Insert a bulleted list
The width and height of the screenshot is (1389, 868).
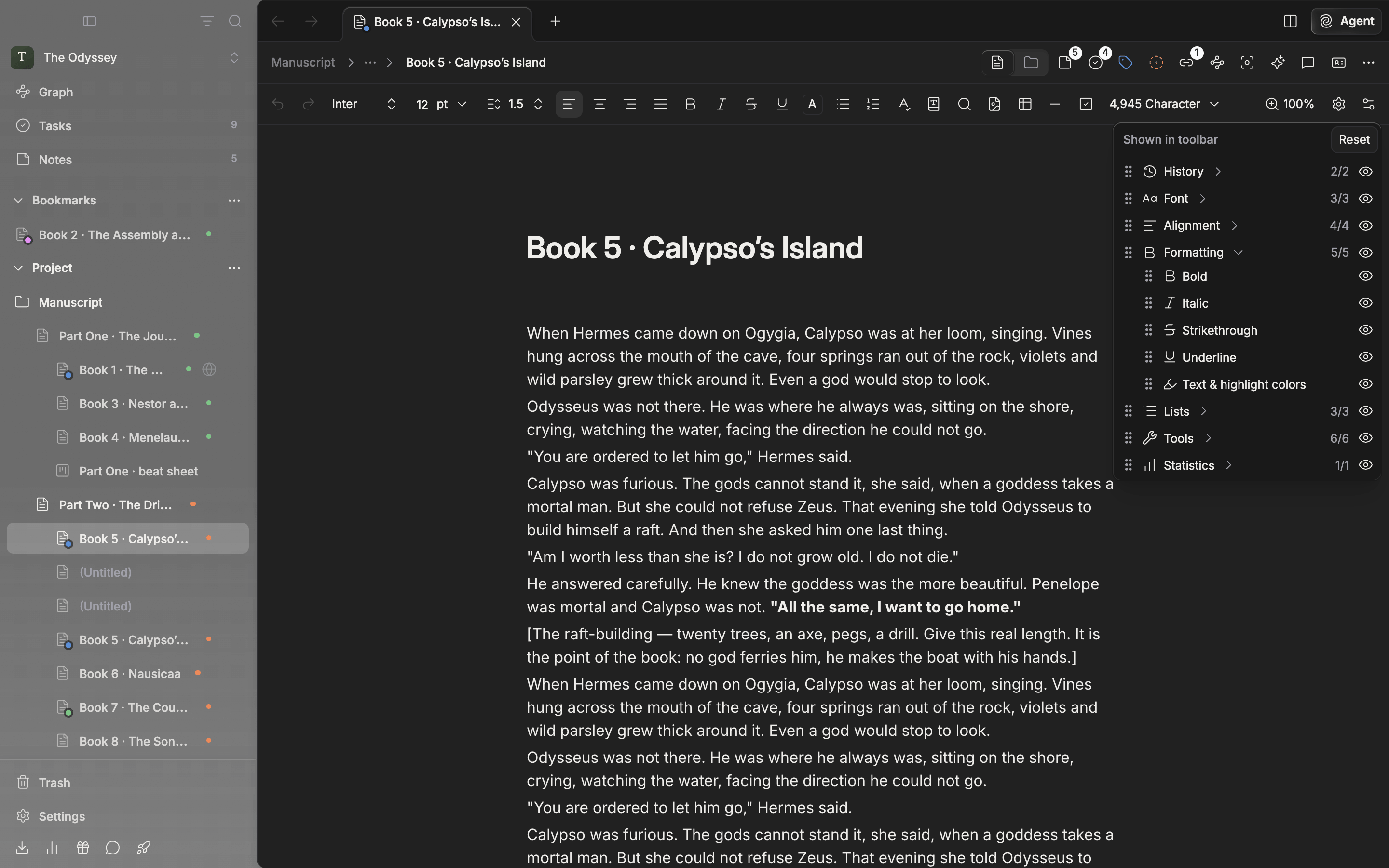coord(843,104)
